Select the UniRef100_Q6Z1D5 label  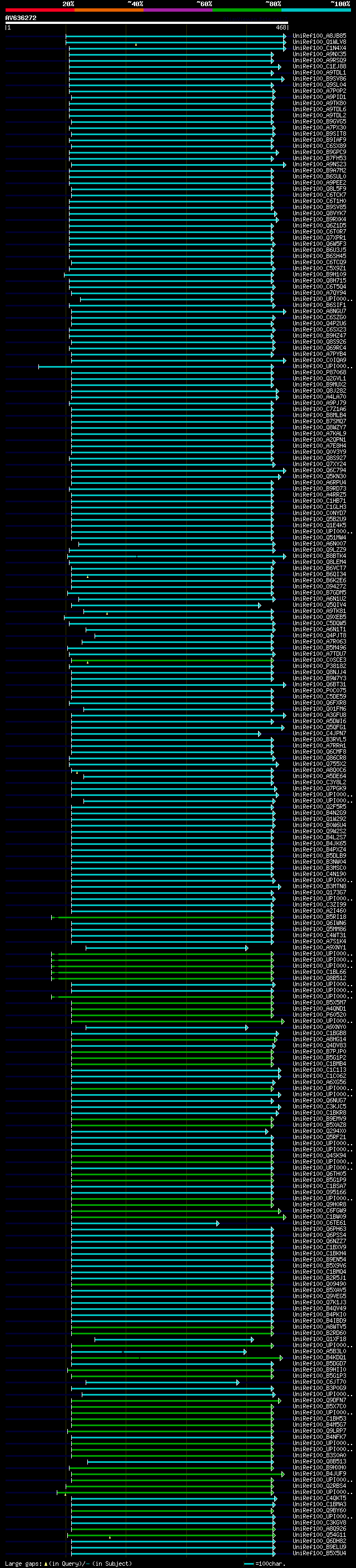click(319, 225)
